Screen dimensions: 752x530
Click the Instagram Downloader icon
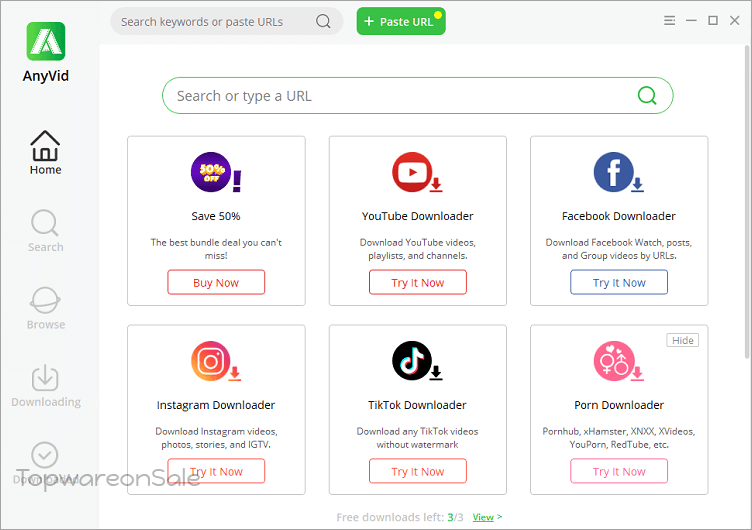click(215, 361)
